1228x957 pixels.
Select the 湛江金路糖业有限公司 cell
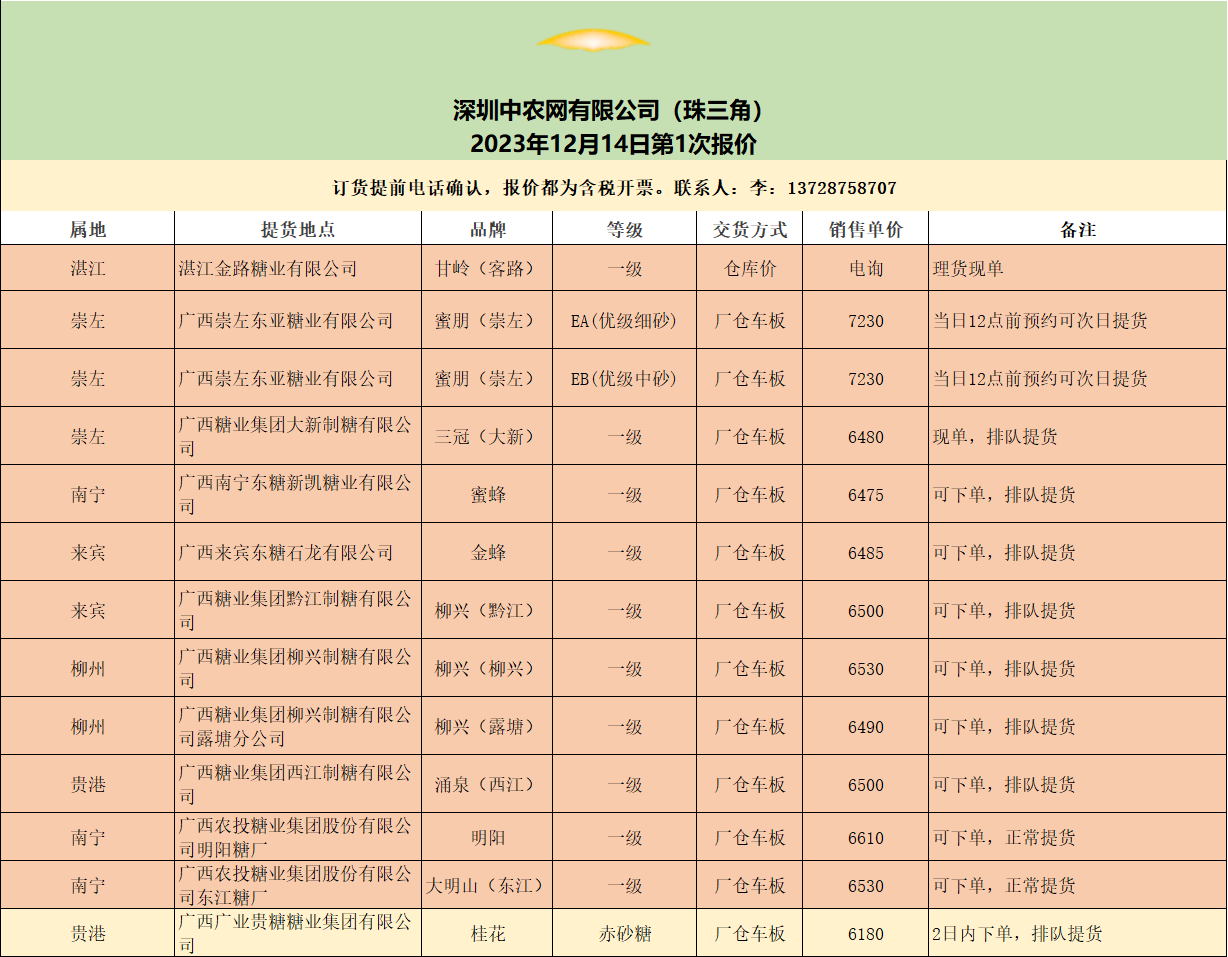[268, 269]
